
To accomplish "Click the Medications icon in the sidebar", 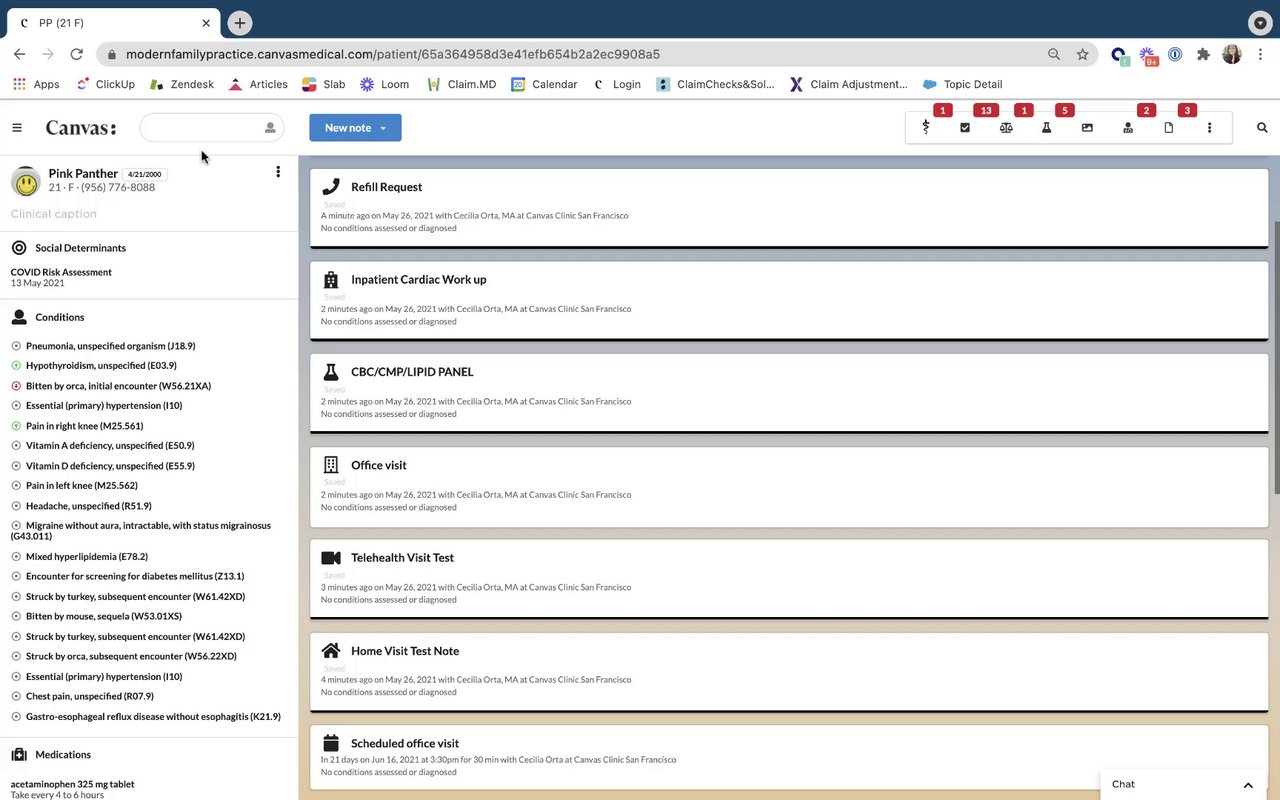I will pyautogui.click(x=19, y=755).
